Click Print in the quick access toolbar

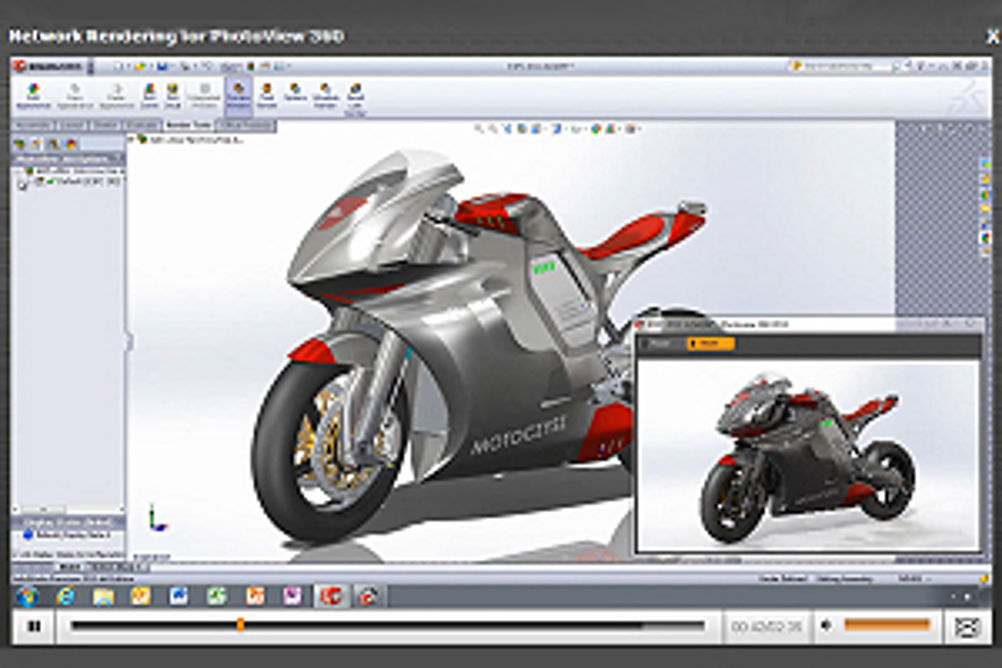coord(184,66)
